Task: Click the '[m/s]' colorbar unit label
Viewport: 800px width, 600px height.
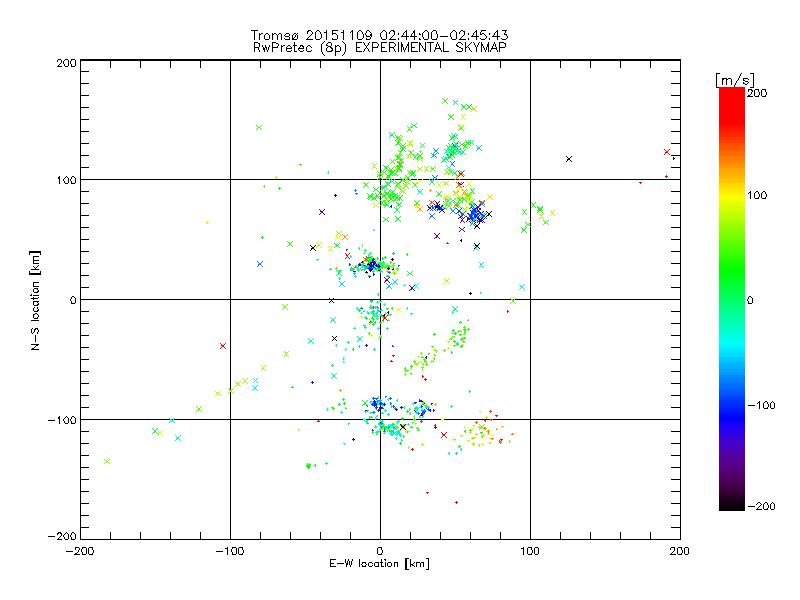Action: [x=735, y=80]
